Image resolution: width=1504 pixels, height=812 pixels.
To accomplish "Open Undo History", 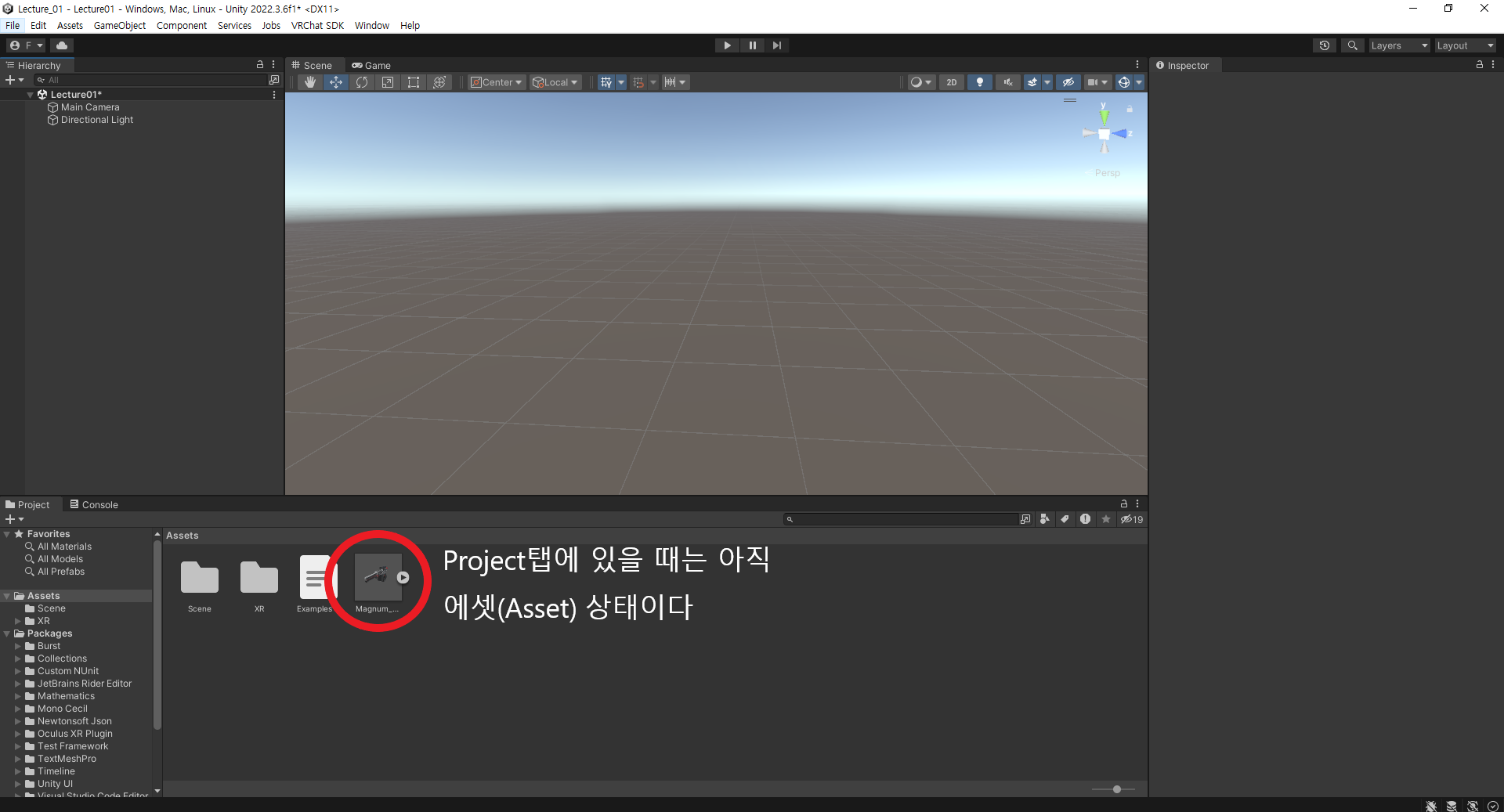I will (x=1325, y=45).
